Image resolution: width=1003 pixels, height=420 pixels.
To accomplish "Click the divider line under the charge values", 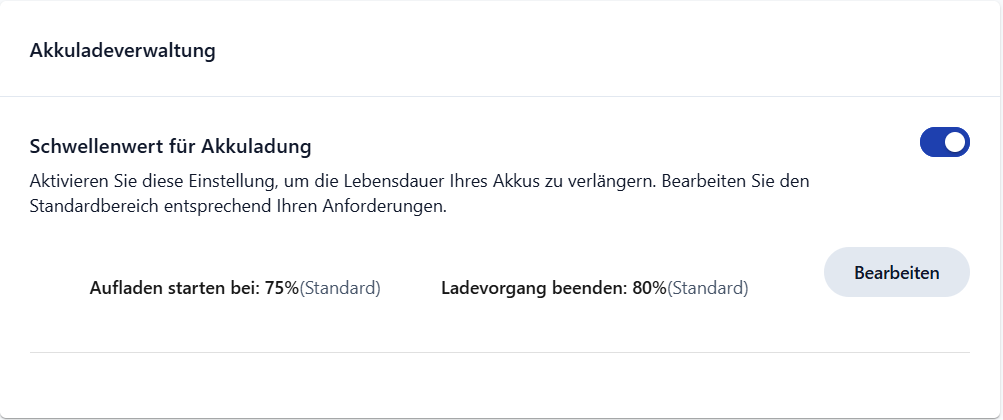I will click(x=500, y=352).
